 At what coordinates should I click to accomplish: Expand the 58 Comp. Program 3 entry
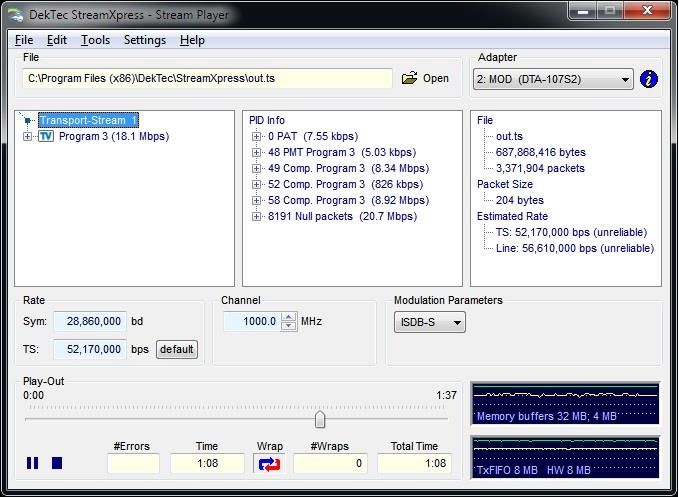[x=256, y=200]
